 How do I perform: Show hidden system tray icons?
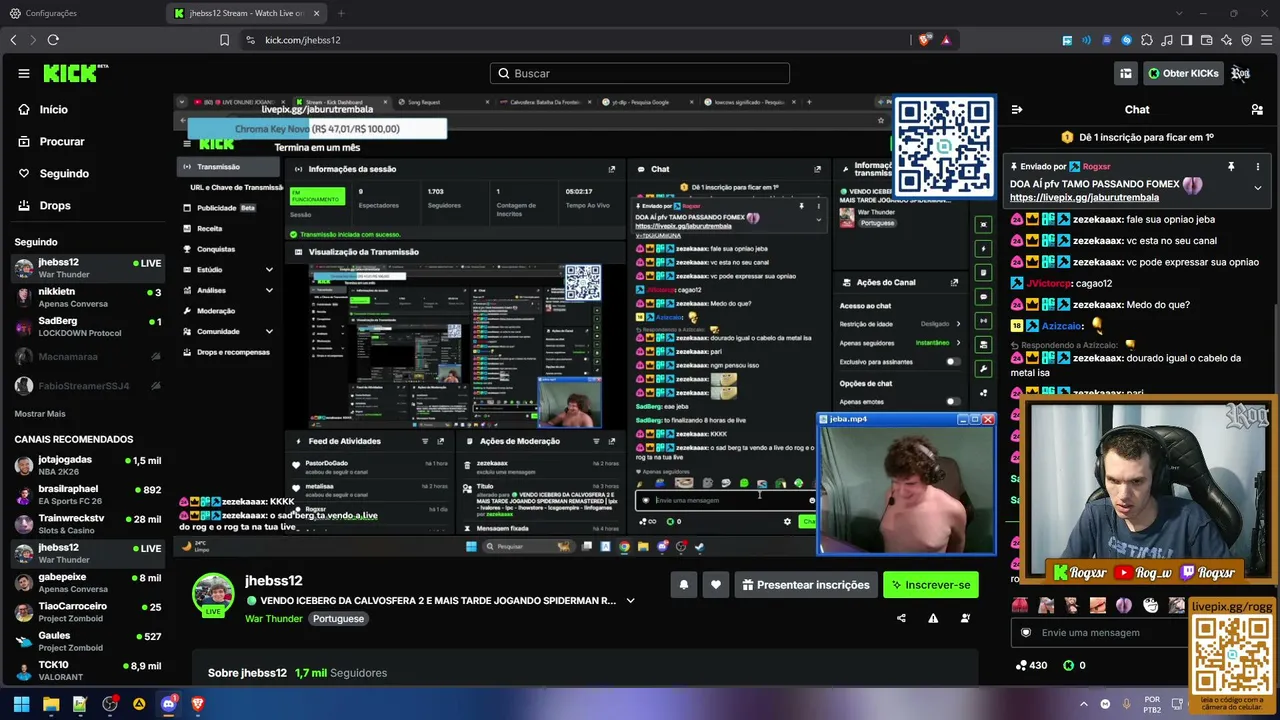(1084, 704)
